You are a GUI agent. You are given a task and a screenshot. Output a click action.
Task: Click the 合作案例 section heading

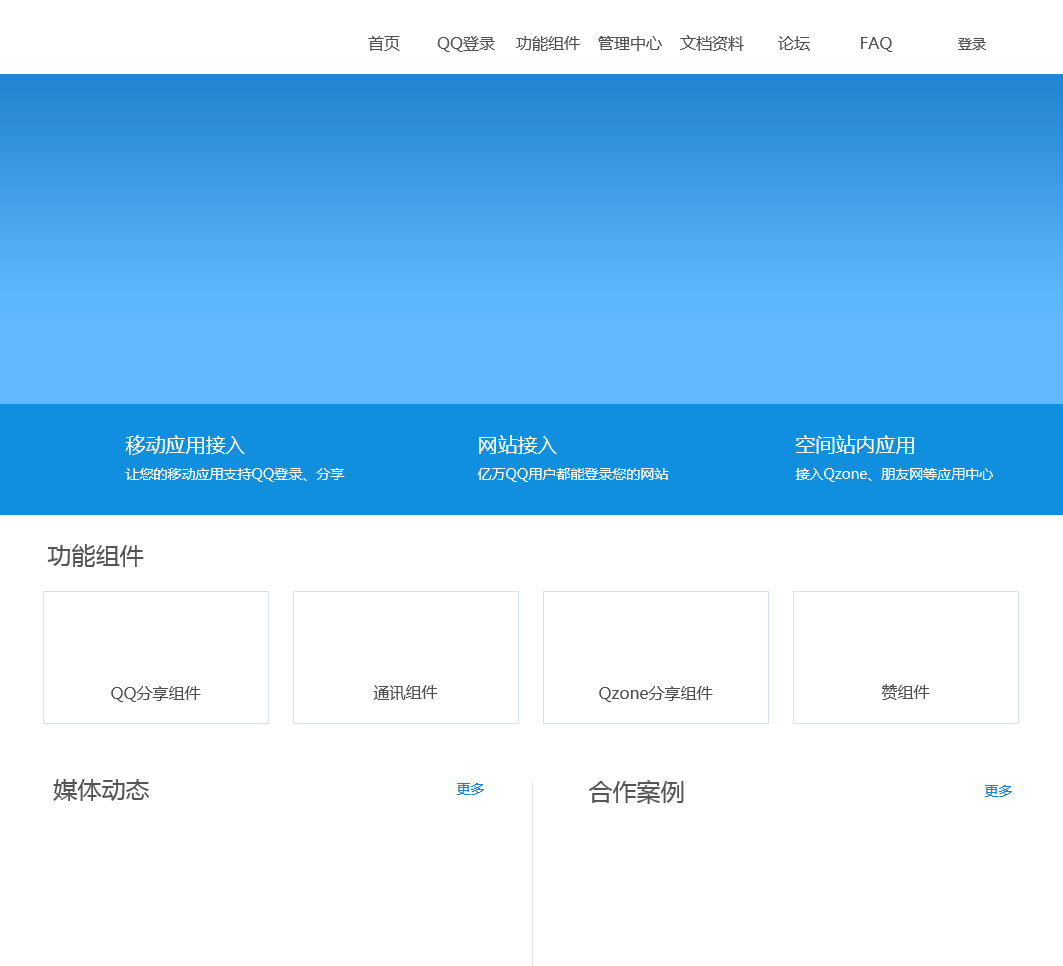tap(636, 792)
